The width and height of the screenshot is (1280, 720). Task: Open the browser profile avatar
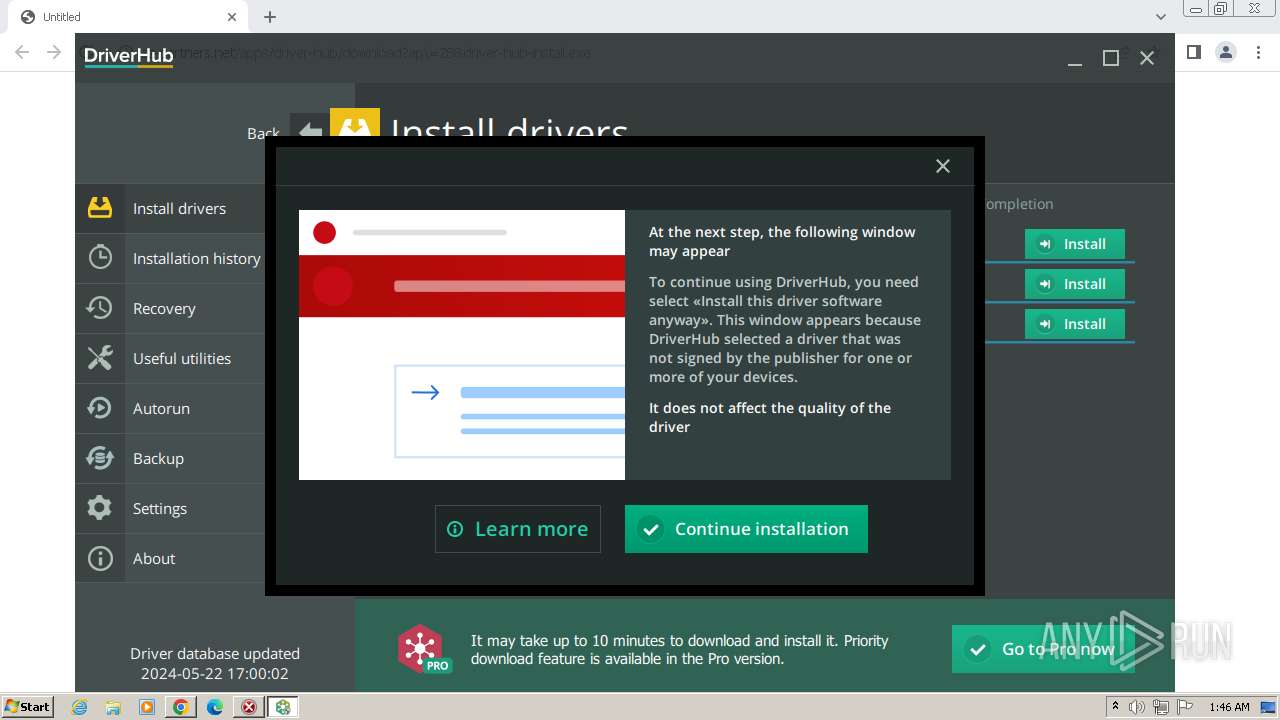pyautogui.click(x=1226, y=52)
